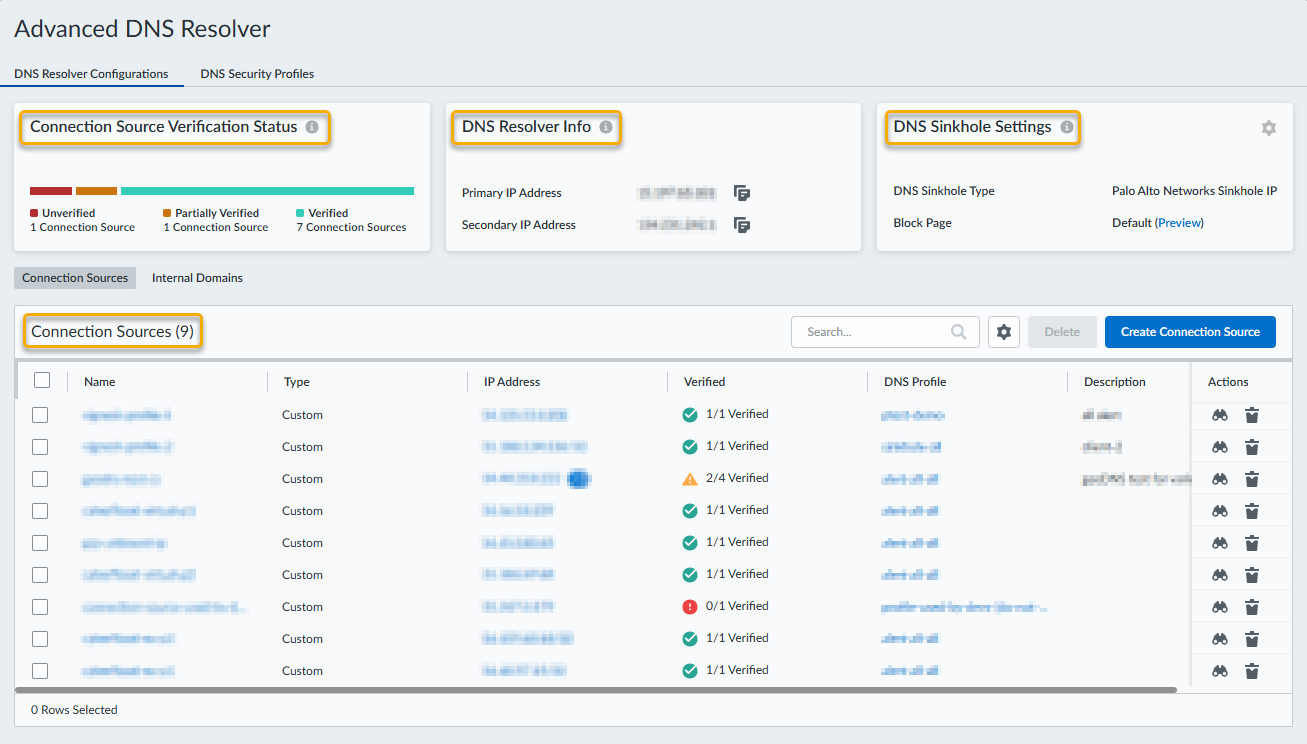Check the first connection source row checkbox

[40, 415]
